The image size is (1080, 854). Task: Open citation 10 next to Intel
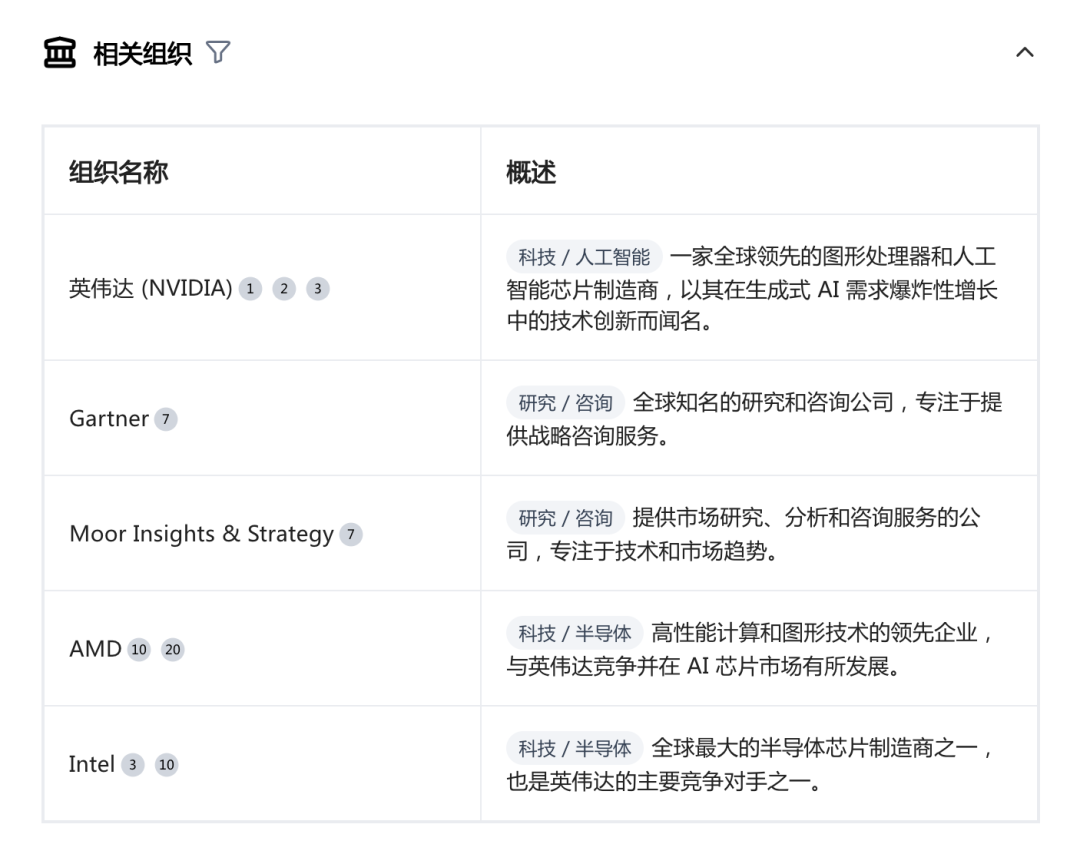[167, 764]
